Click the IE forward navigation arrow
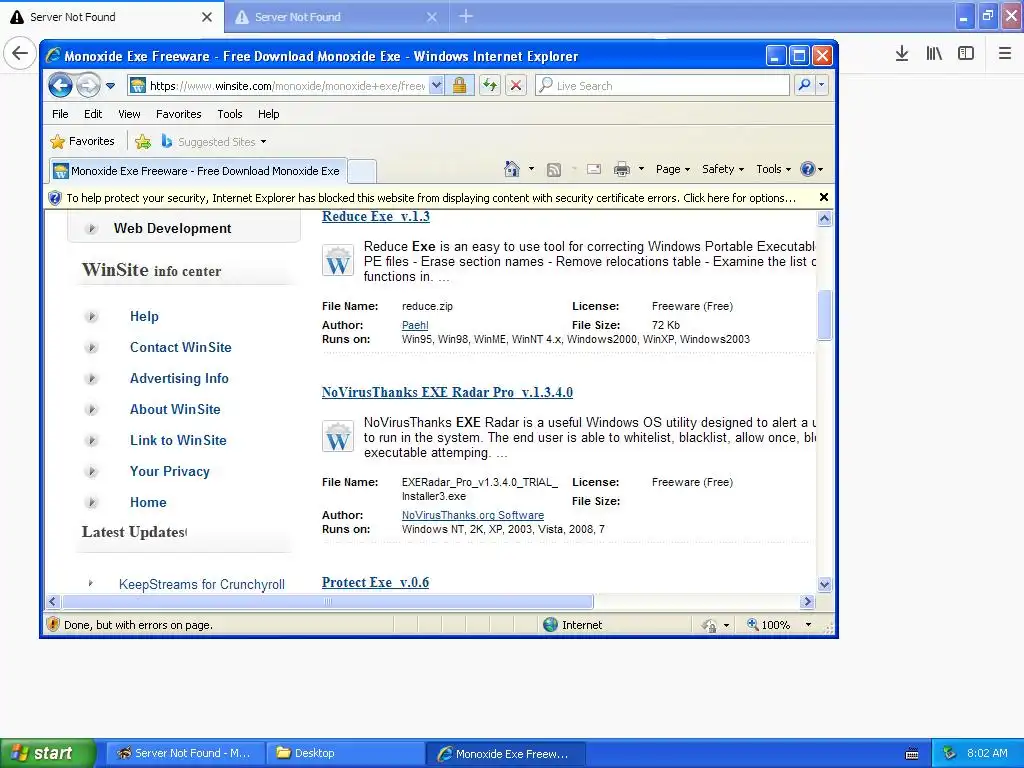This screenshot has height=768, width=1024. 88,86
